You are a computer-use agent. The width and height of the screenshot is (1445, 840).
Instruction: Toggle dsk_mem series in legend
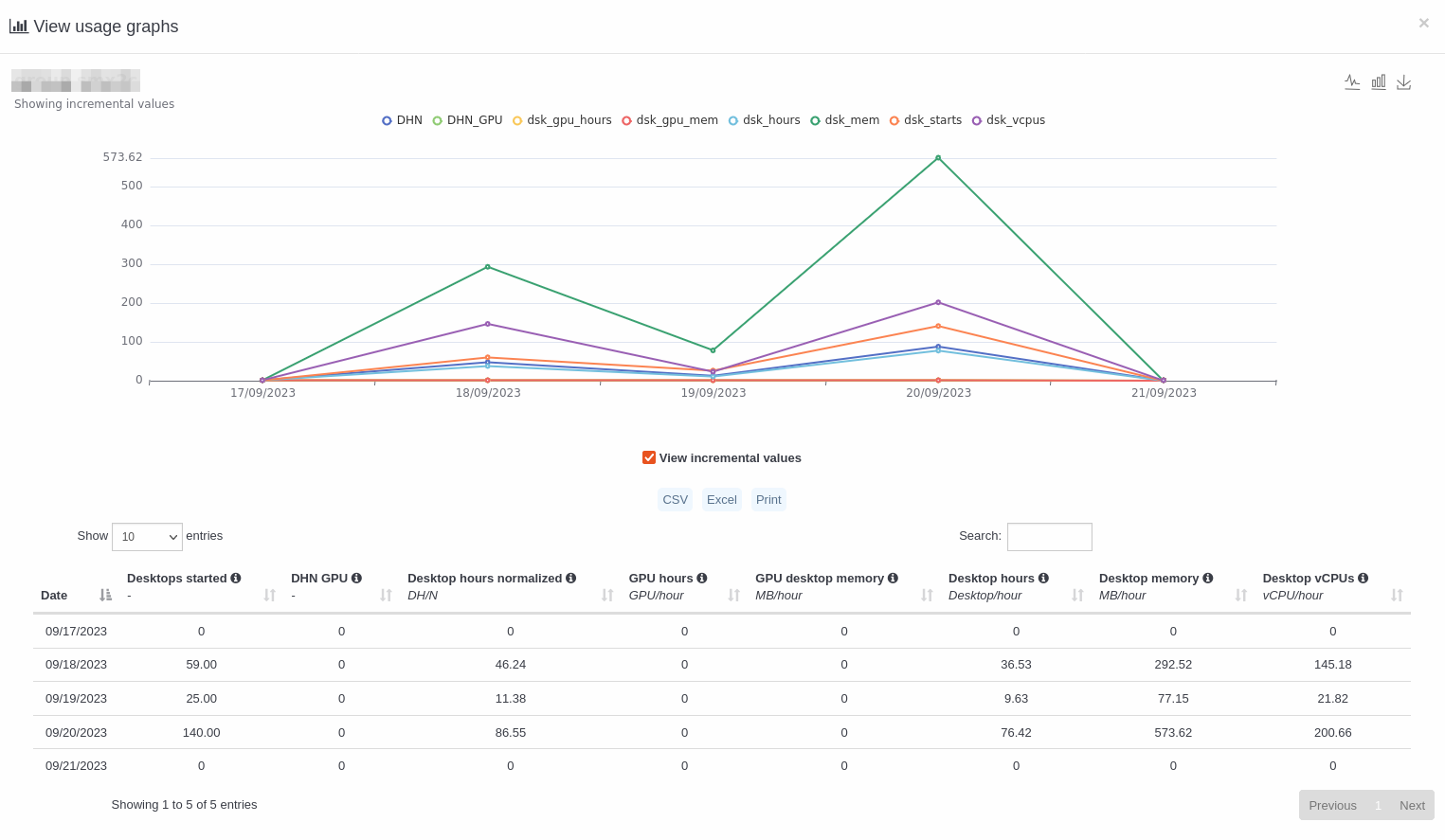[844, 120]
